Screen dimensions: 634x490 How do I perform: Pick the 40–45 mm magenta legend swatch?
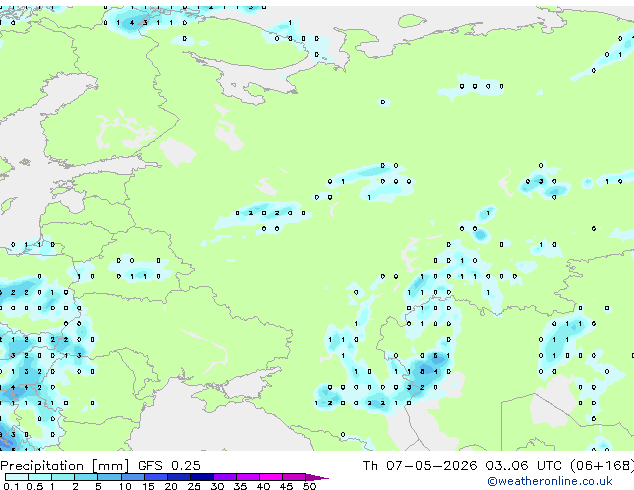pyautogui.click(x=271, y=477)
